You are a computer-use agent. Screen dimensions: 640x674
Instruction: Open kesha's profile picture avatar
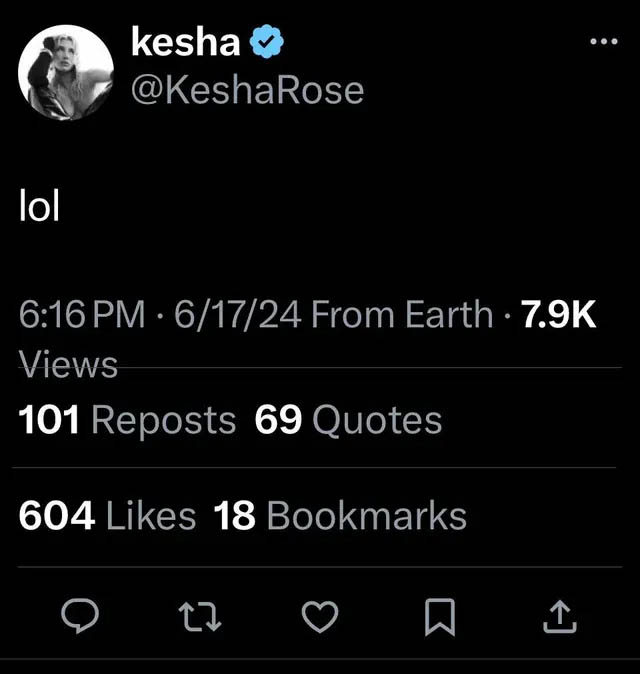click(x=66, y=72)
